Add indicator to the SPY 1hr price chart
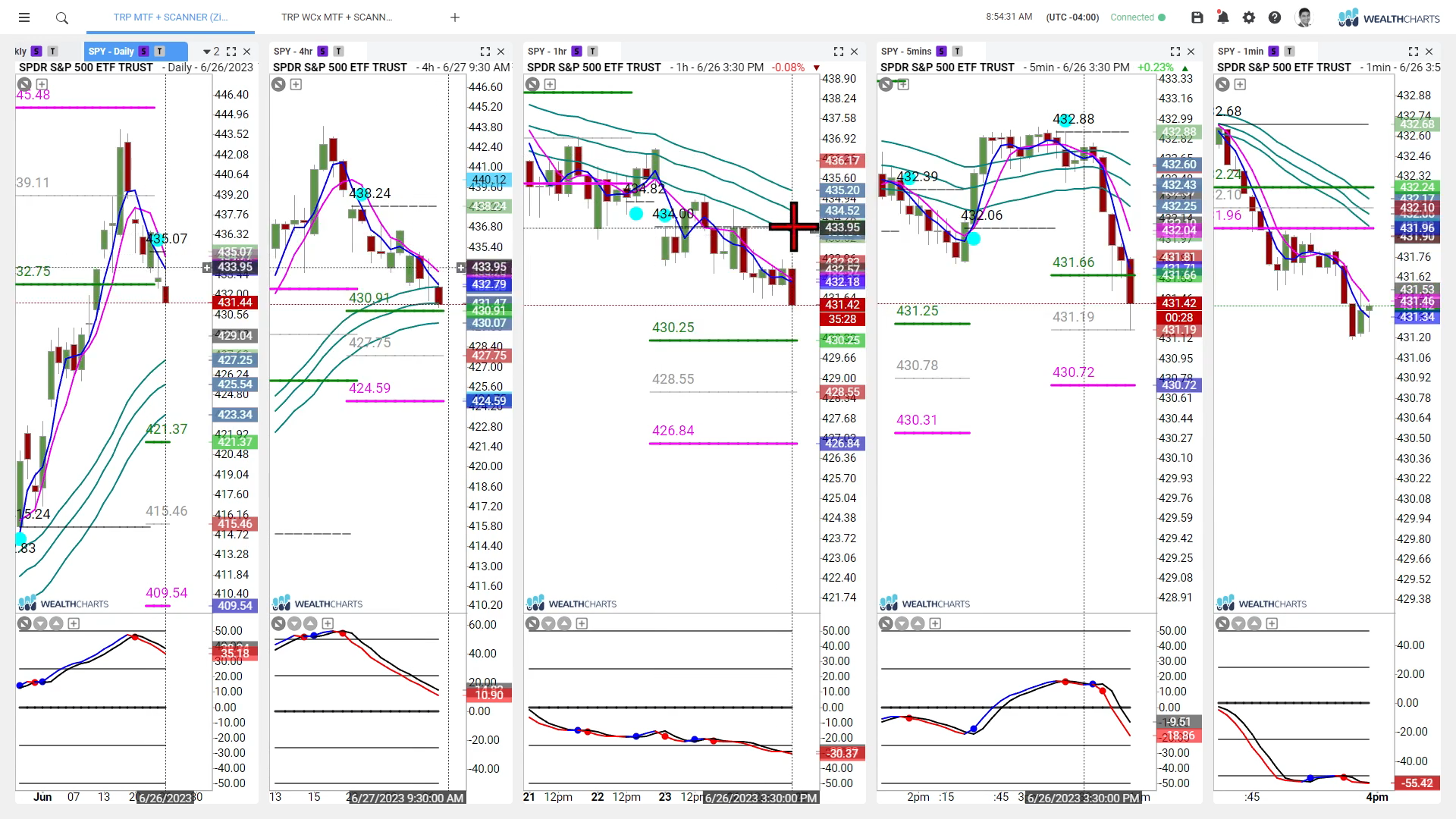 tap(550, 84)
